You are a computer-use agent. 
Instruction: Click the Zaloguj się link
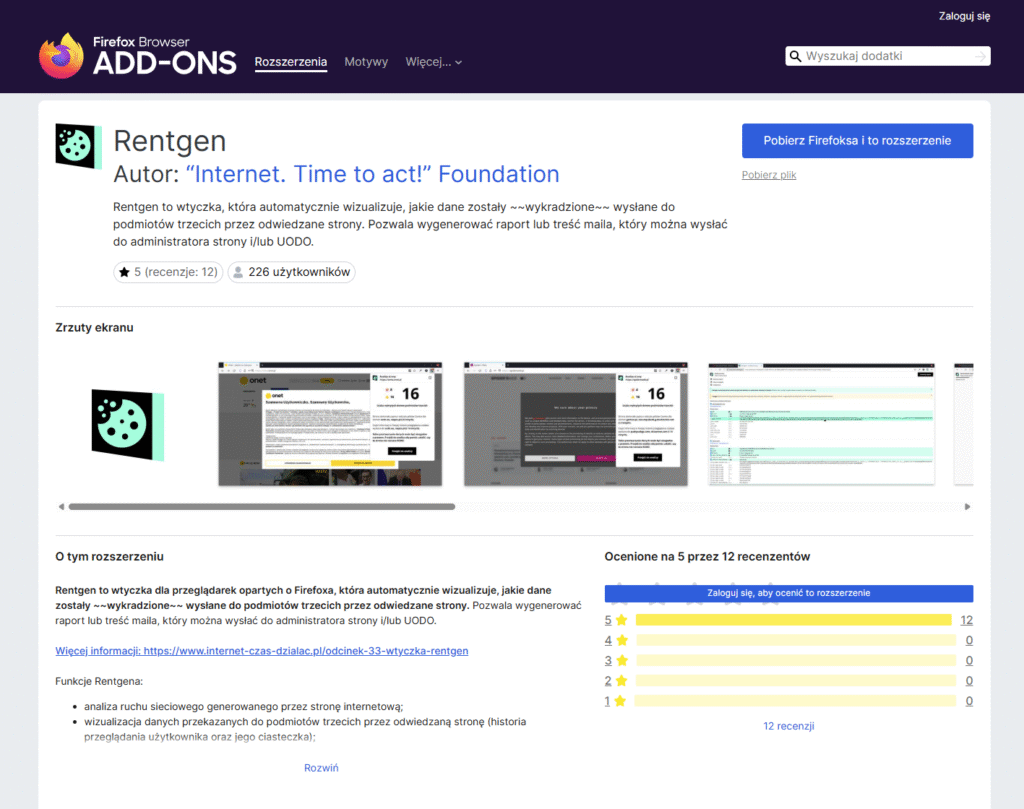pyautogui.click(x=963, y=16)
